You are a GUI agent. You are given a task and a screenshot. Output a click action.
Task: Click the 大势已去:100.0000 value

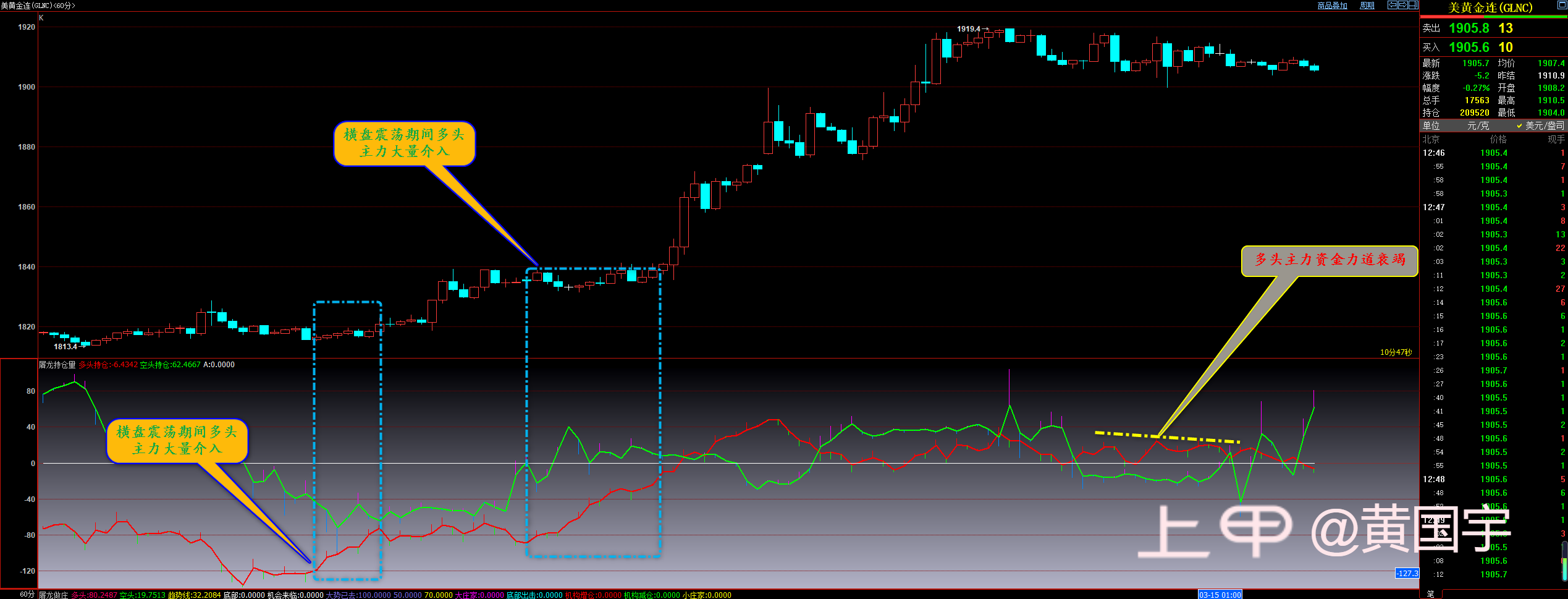pyautogui.click(x=358, y=595)
